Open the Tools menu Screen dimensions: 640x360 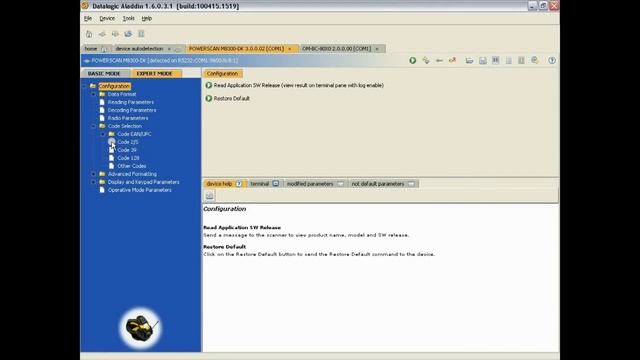[129, 18]
